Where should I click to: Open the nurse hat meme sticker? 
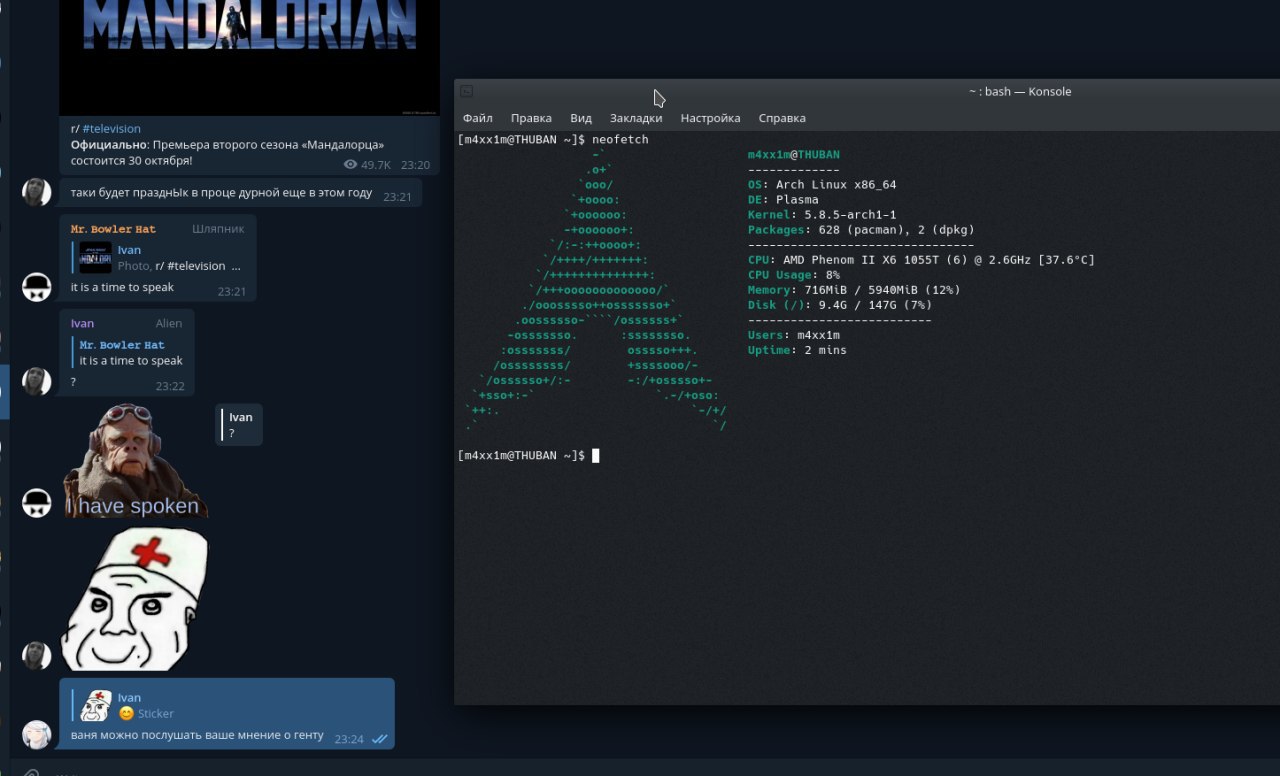click(136, 599)
